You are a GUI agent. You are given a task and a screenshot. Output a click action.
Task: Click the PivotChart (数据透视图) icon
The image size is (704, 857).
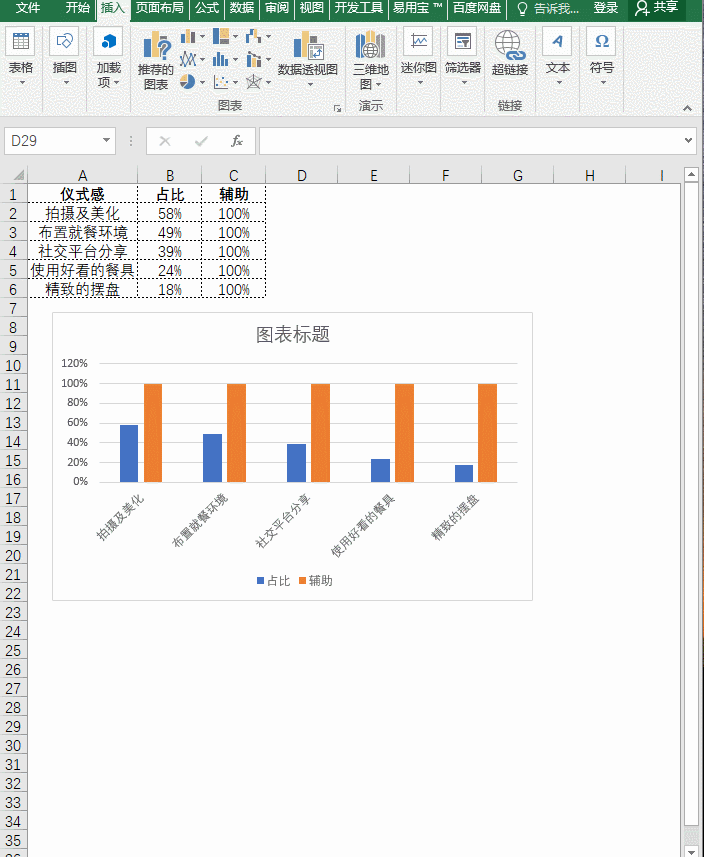pos(308,45)
